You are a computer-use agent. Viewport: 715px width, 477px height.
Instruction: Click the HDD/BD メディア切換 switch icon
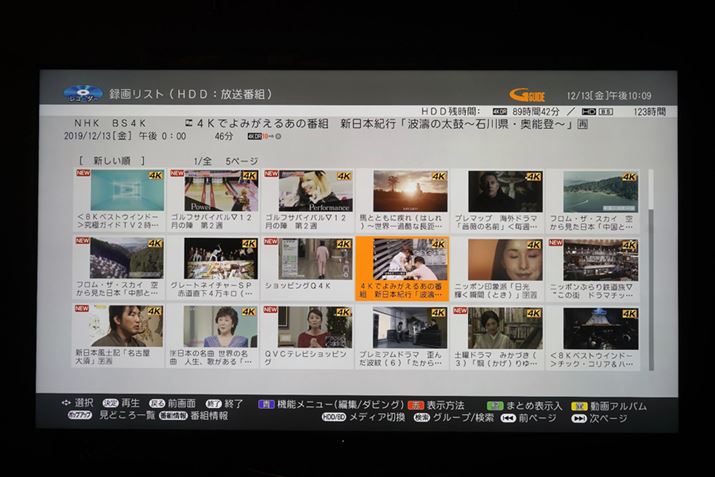[x=334, y=418]
